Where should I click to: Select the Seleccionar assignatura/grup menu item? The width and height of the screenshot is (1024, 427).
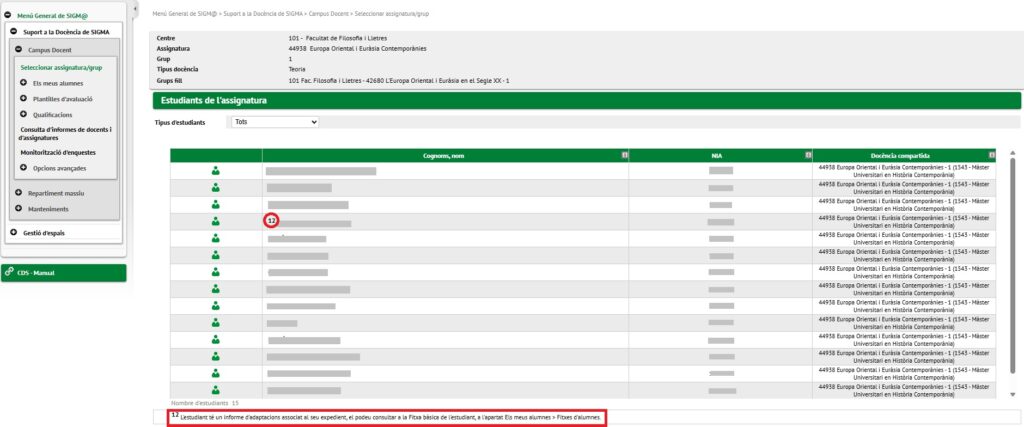[61, 67]
